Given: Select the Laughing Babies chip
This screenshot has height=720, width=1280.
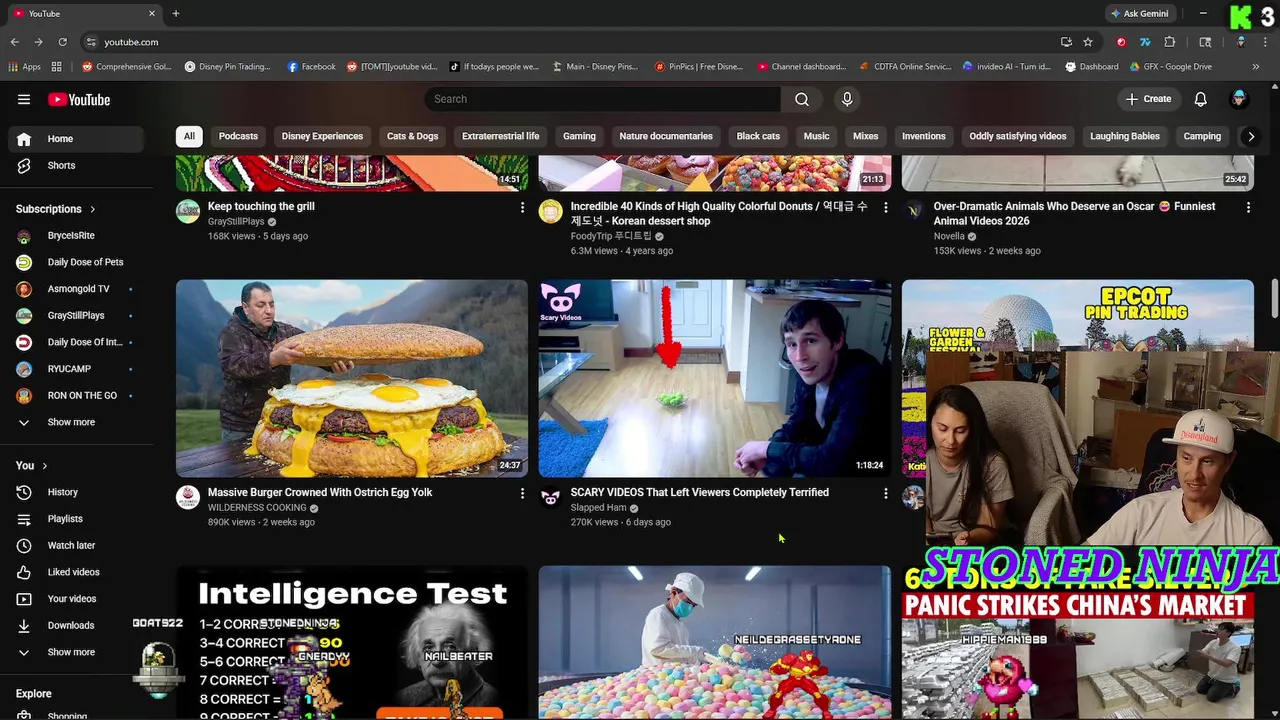Looking at the screenshot, I should click(1125, 136).
